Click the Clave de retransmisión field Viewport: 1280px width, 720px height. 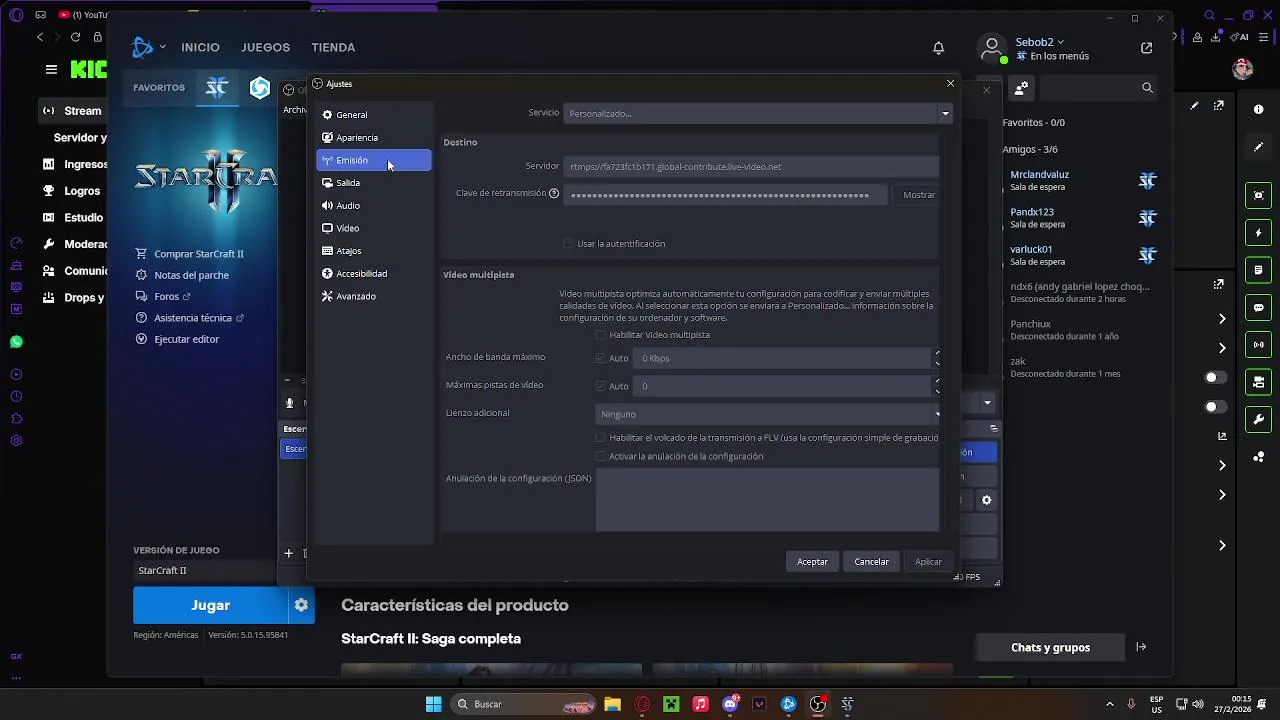(725, 195)
